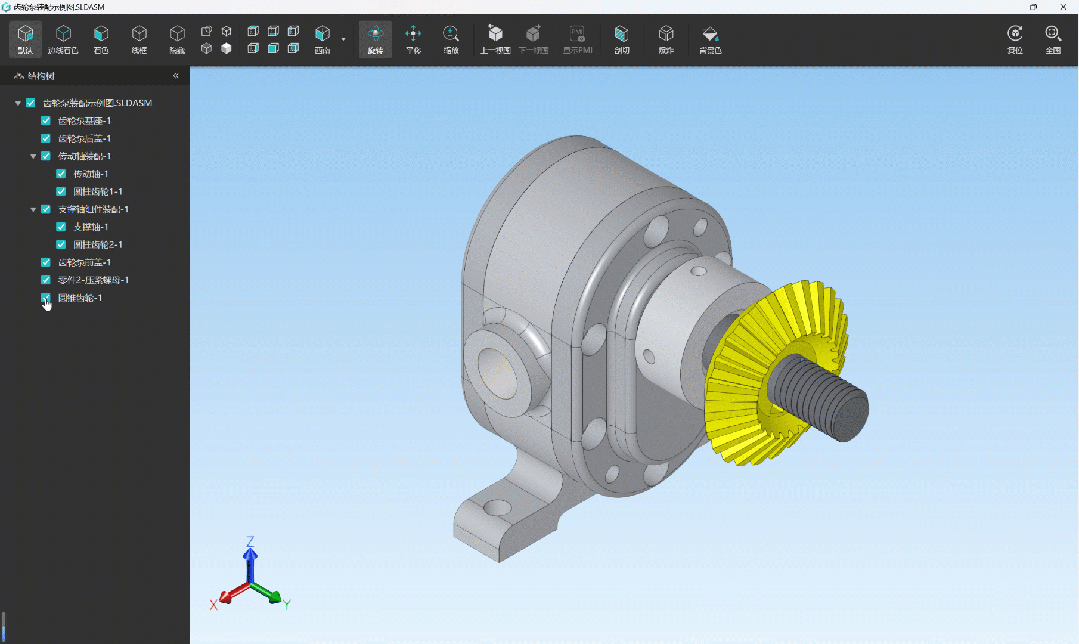This screenshot has width=1079, height=644.
Task: Select the 边线着色 shaded-with-edges display mode
Action: 63,38
